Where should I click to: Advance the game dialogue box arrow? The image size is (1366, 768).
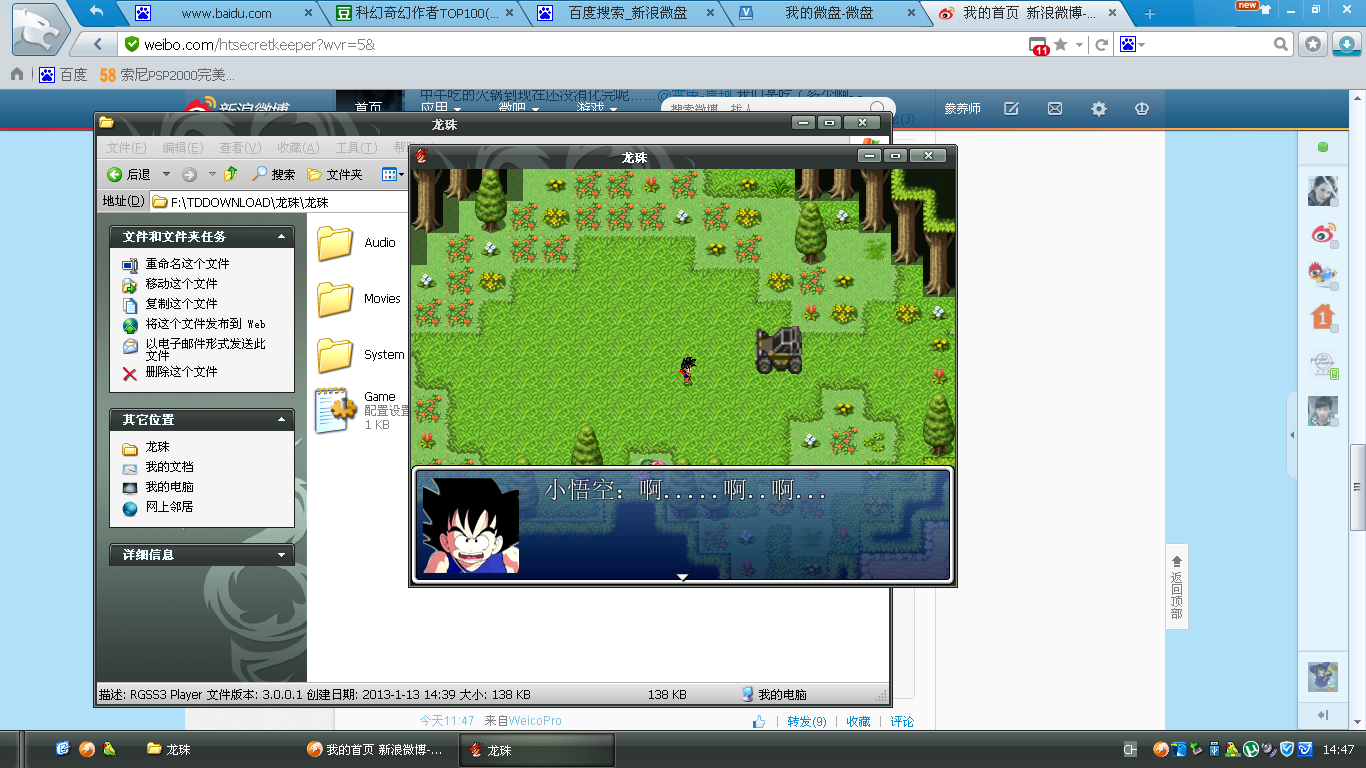[x=682, y=577]
